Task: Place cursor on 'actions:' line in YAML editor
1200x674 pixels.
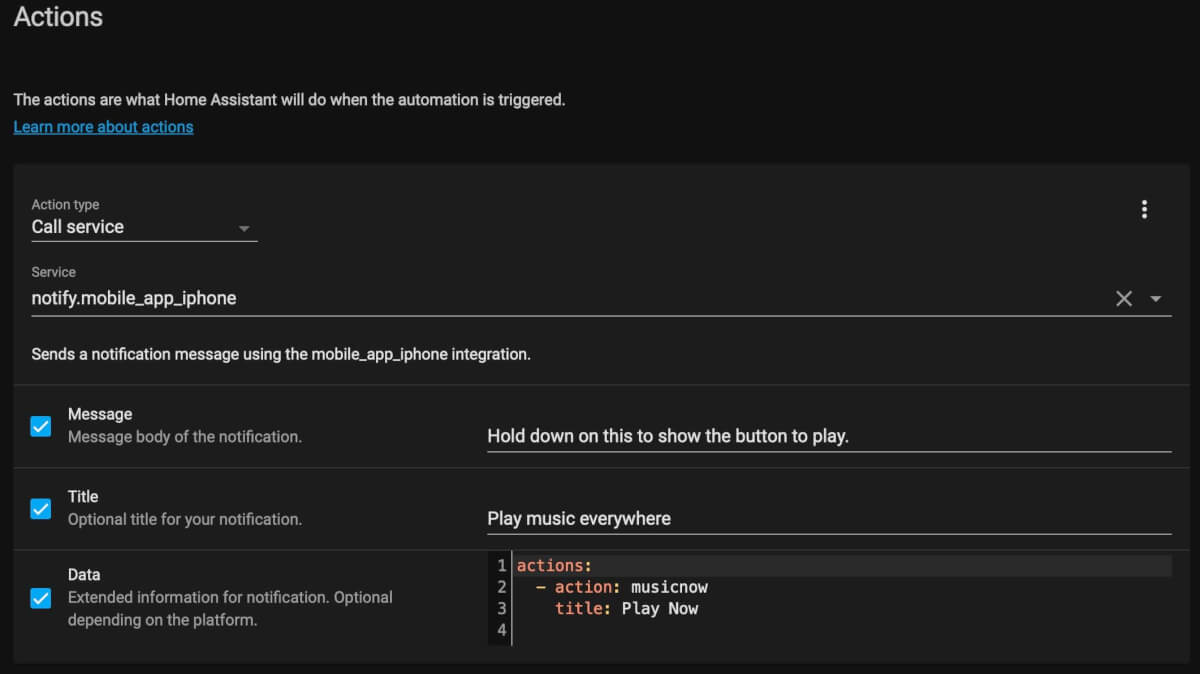Action: (554, 566)
